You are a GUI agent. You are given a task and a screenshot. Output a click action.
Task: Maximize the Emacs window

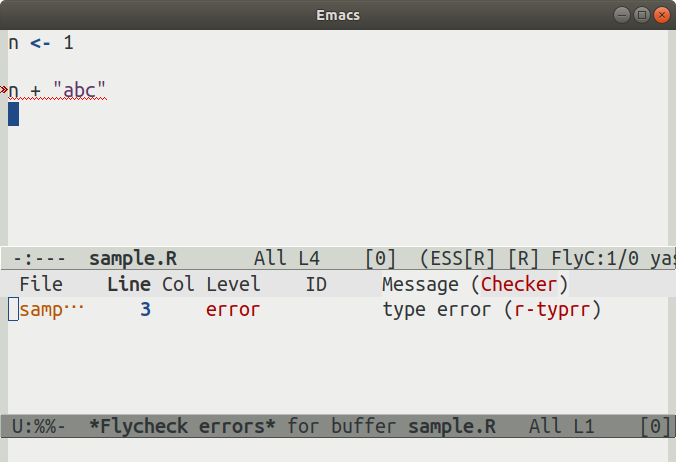pos(642,15)
